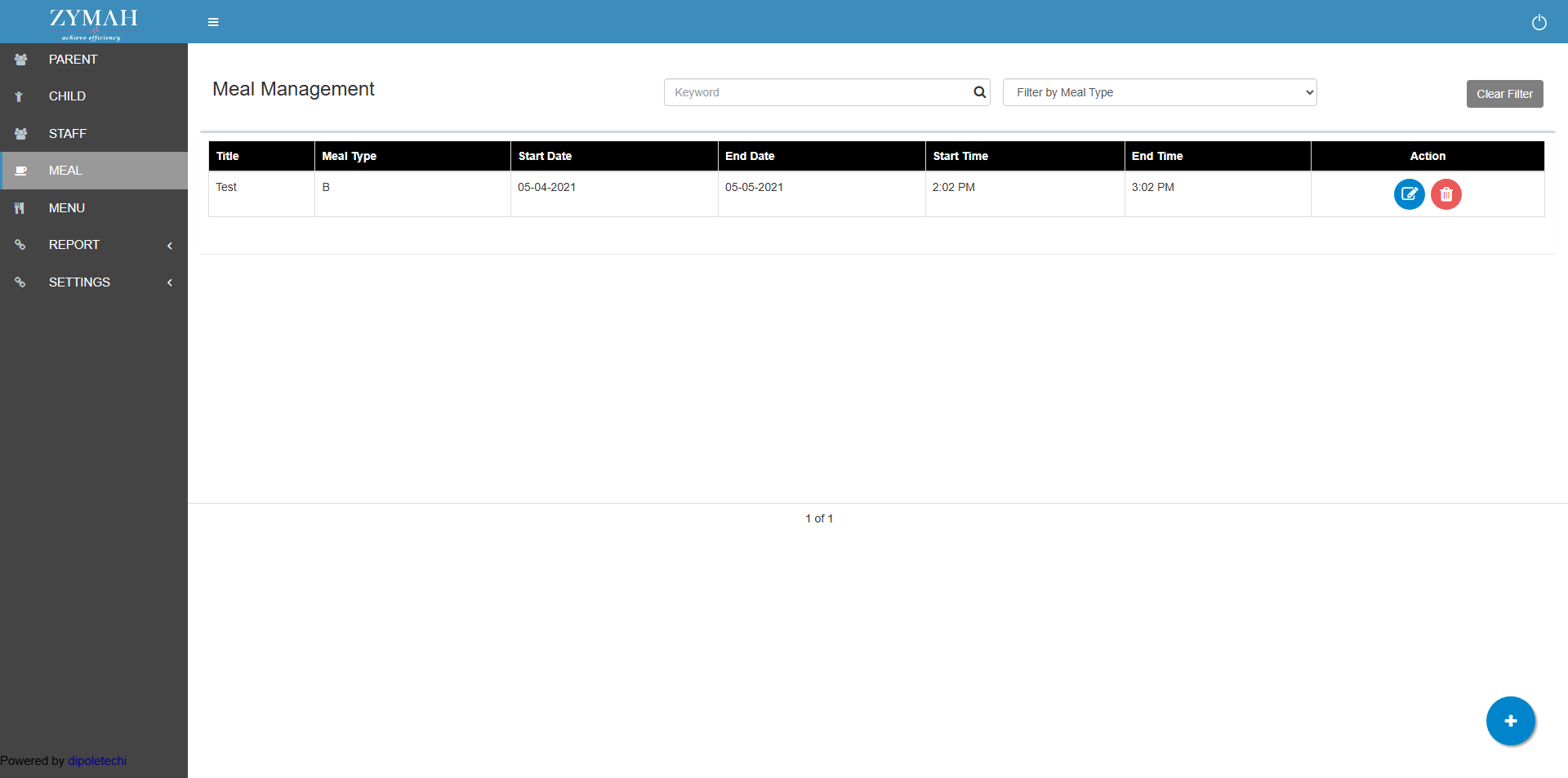Delete the Test meal entry
This screenshot has width=1568, height=778.
tap(1445, 194)
